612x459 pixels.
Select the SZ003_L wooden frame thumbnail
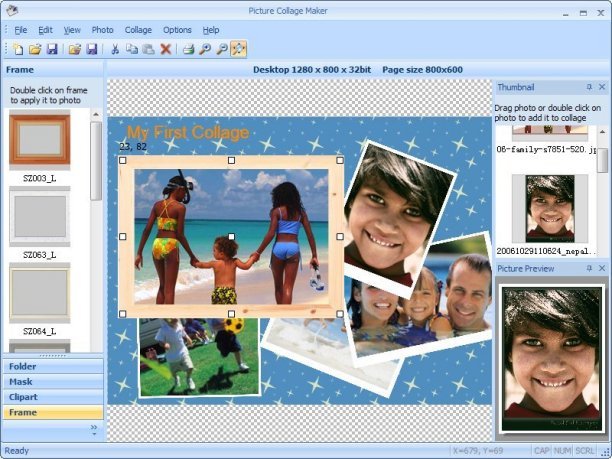tap(40, 139)
